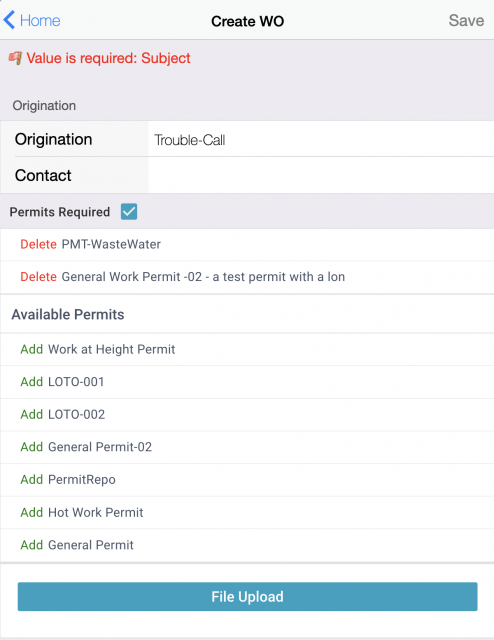Add General Permit-02

(x=31, y=447)
